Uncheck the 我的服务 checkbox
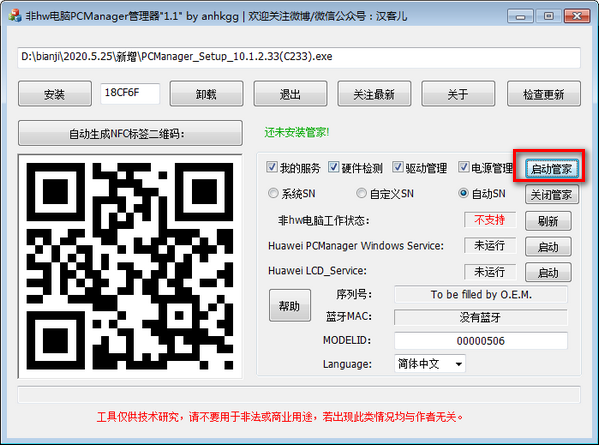This screenshot has width=599, height=445. [x=272, y=167]
